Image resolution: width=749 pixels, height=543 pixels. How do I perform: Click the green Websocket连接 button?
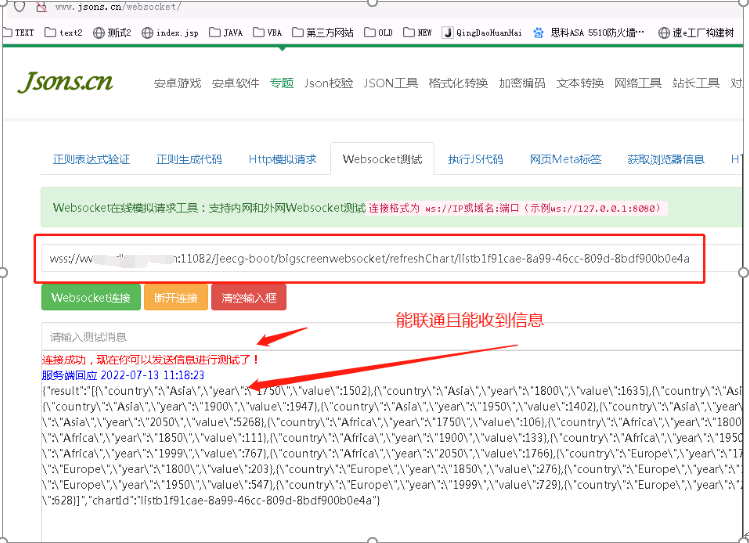[x=91, y=298]
